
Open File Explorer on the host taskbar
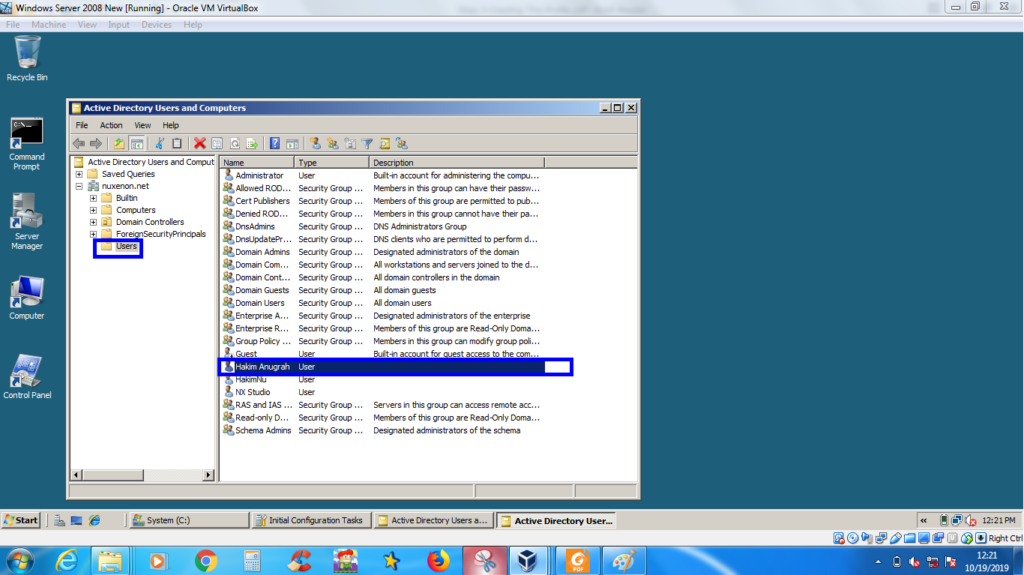click(110, 561)
